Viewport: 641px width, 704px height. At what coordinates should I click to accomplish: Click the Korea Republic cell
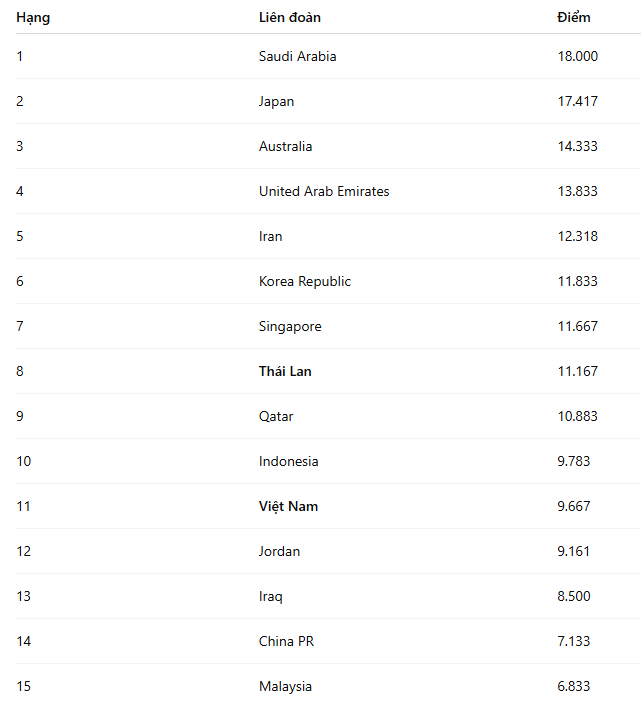point(305,281)
